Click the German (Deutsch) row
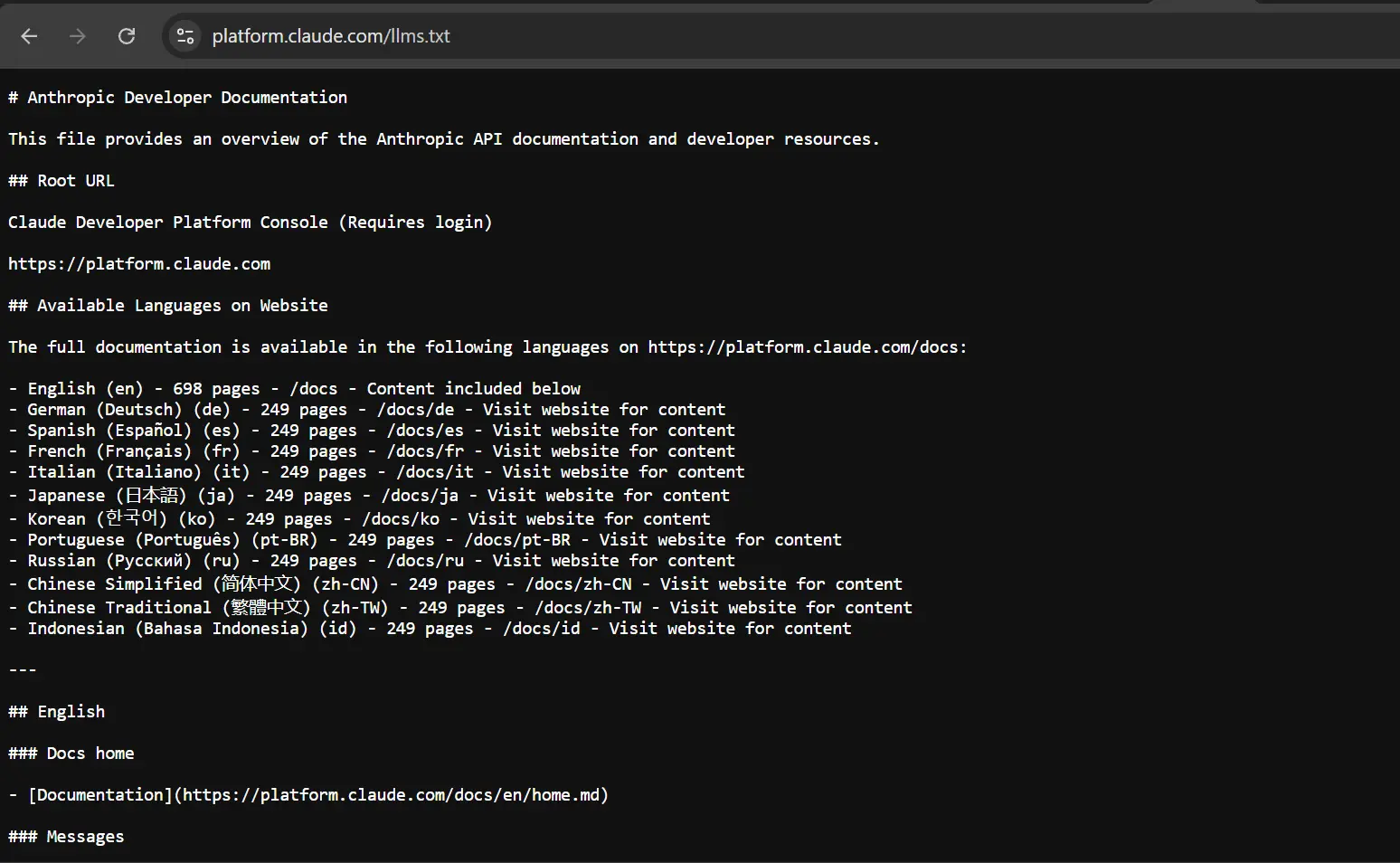Screen dimensions: 1400x863 (x=367, y=409)
